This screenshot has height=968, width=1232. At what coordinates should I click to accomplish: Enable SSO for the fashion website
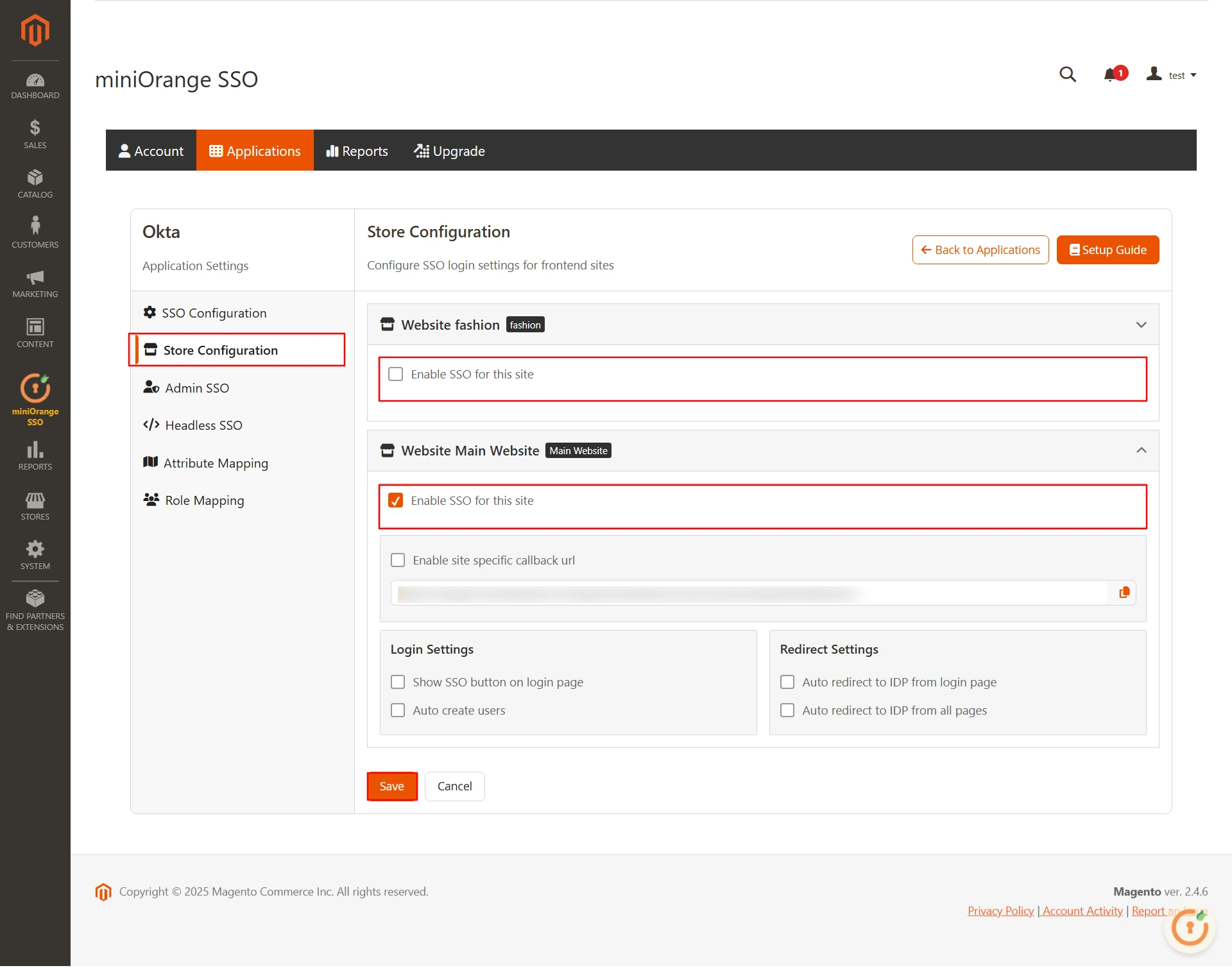[395, 374]
